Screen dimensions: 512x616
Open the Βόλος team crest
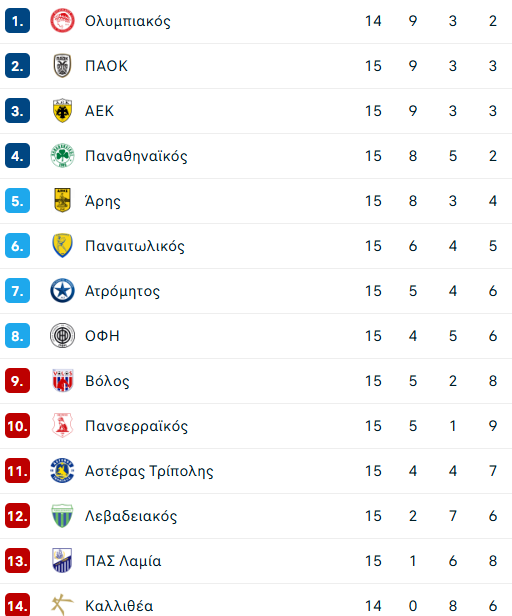(62, 381)
